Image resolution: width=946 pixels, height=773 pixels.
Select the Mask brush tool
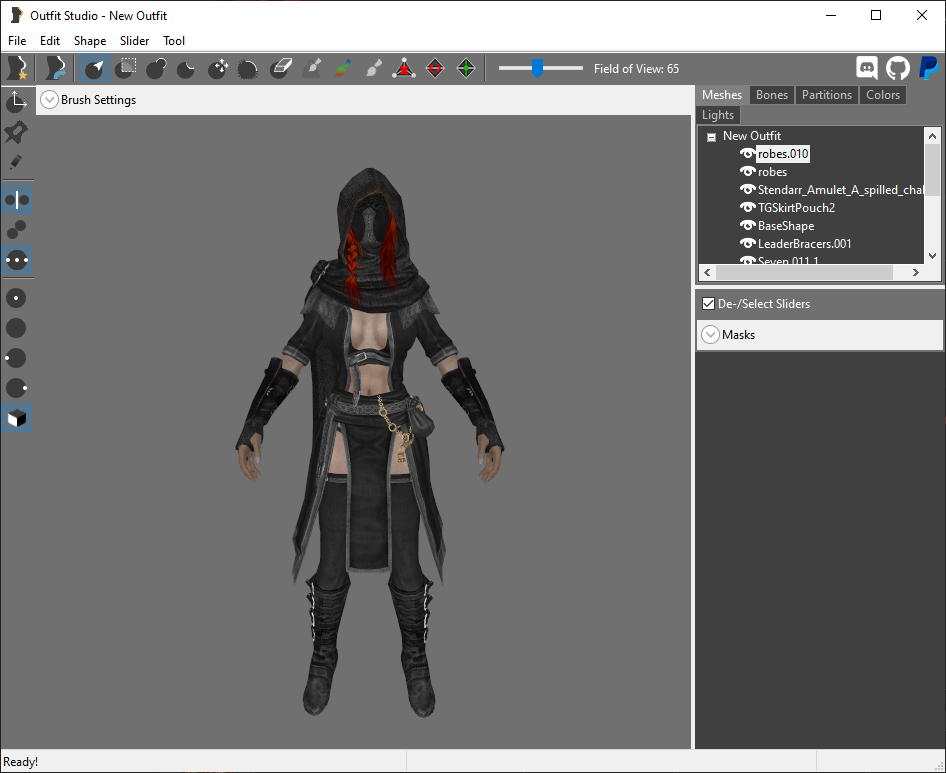click(126, 68)
